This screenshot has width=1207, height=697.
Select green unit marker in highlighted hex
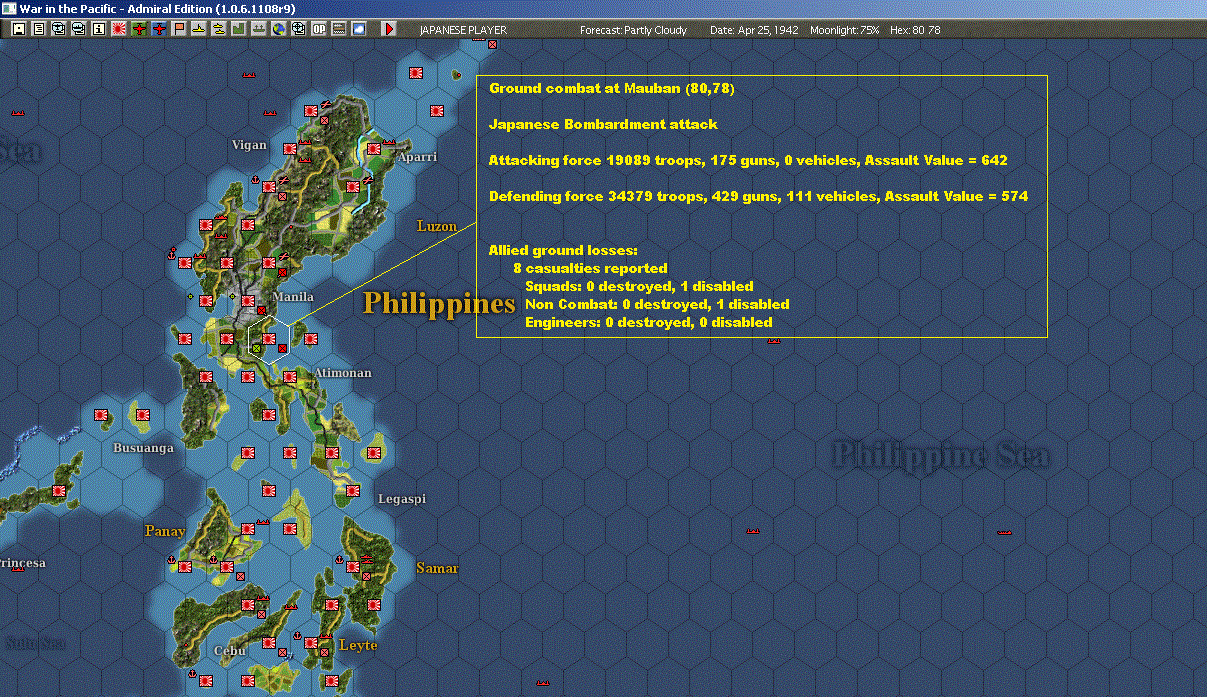point(257,347)
